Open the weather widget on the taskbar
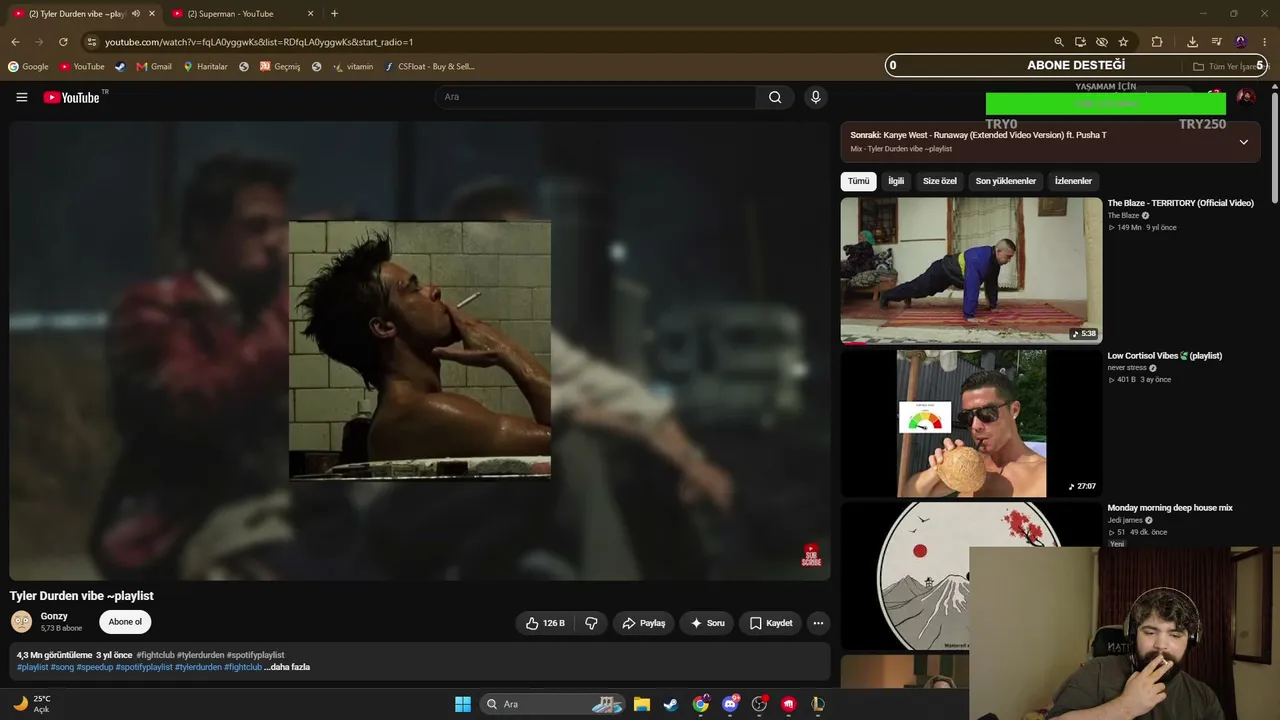The height and width of the screenshot is (720, 1280). point(32,704)
